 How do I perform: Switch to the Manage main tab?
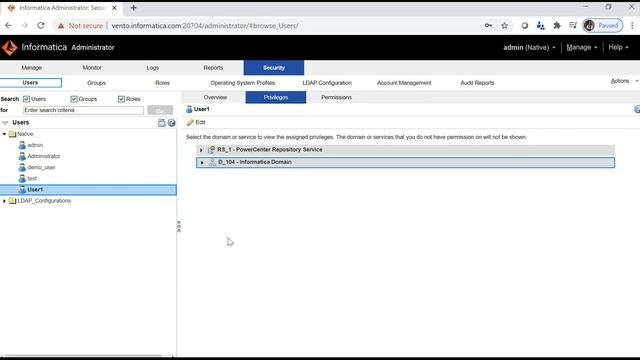click(31, 68)
